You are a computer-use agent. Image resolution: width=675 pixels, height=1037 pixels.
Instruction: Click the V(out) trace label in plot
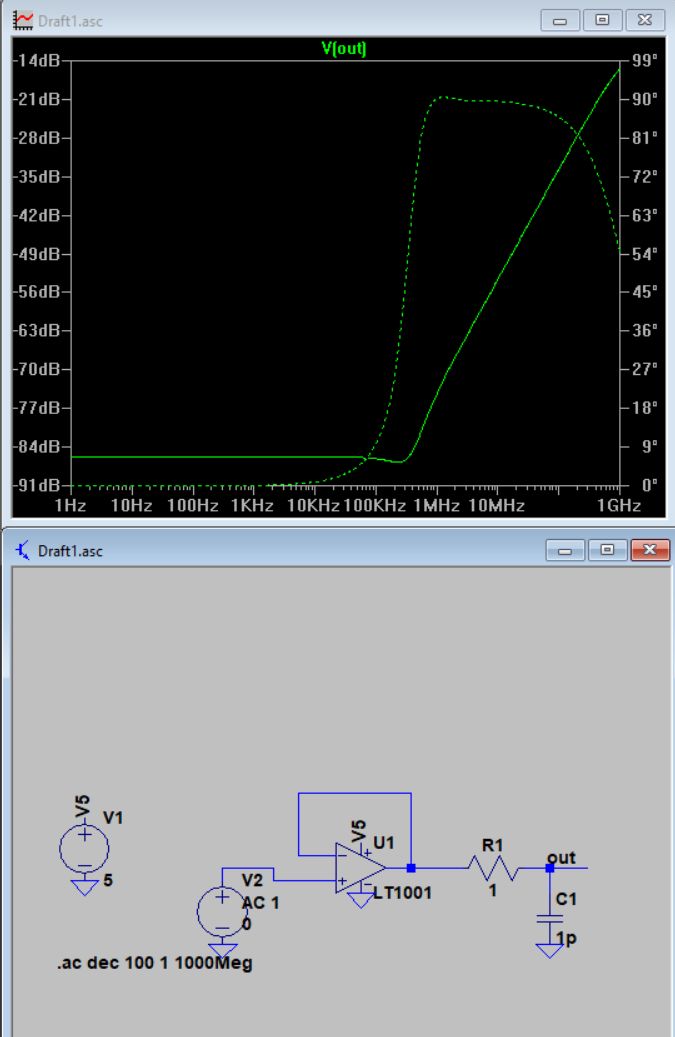point(343,48)
